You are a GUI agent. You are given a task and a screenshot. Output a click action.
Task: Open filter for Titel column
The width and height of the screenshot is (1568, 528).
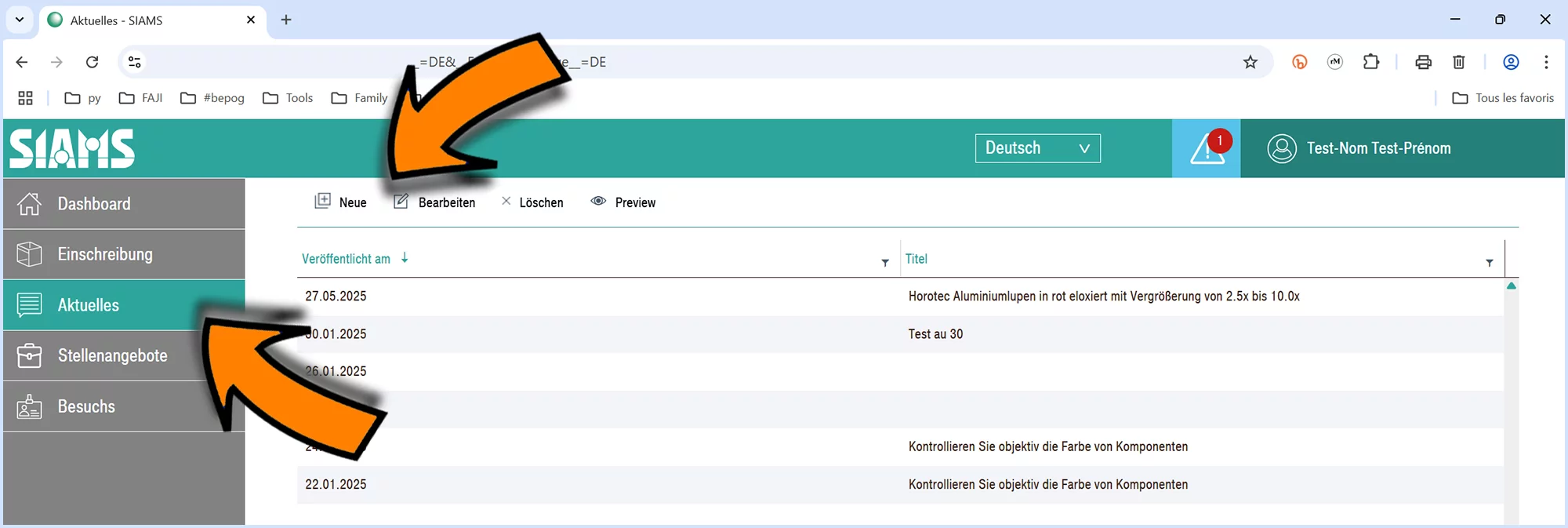1489,263
